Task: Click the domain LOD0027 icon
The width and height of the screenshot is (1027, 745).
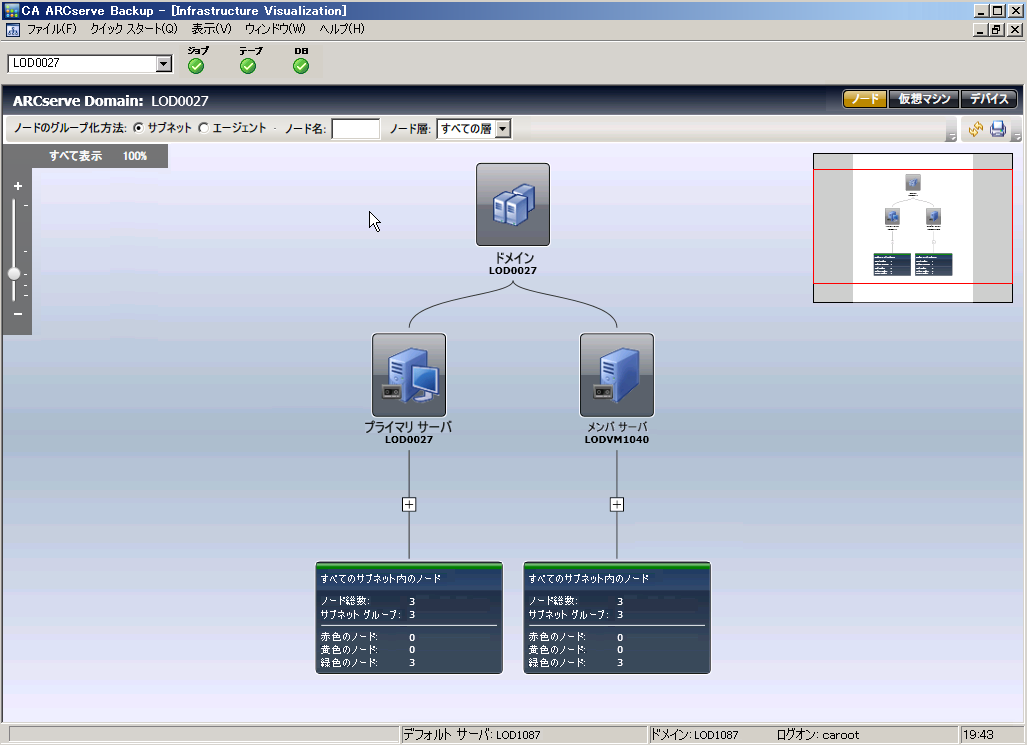Action: point(512,205)
